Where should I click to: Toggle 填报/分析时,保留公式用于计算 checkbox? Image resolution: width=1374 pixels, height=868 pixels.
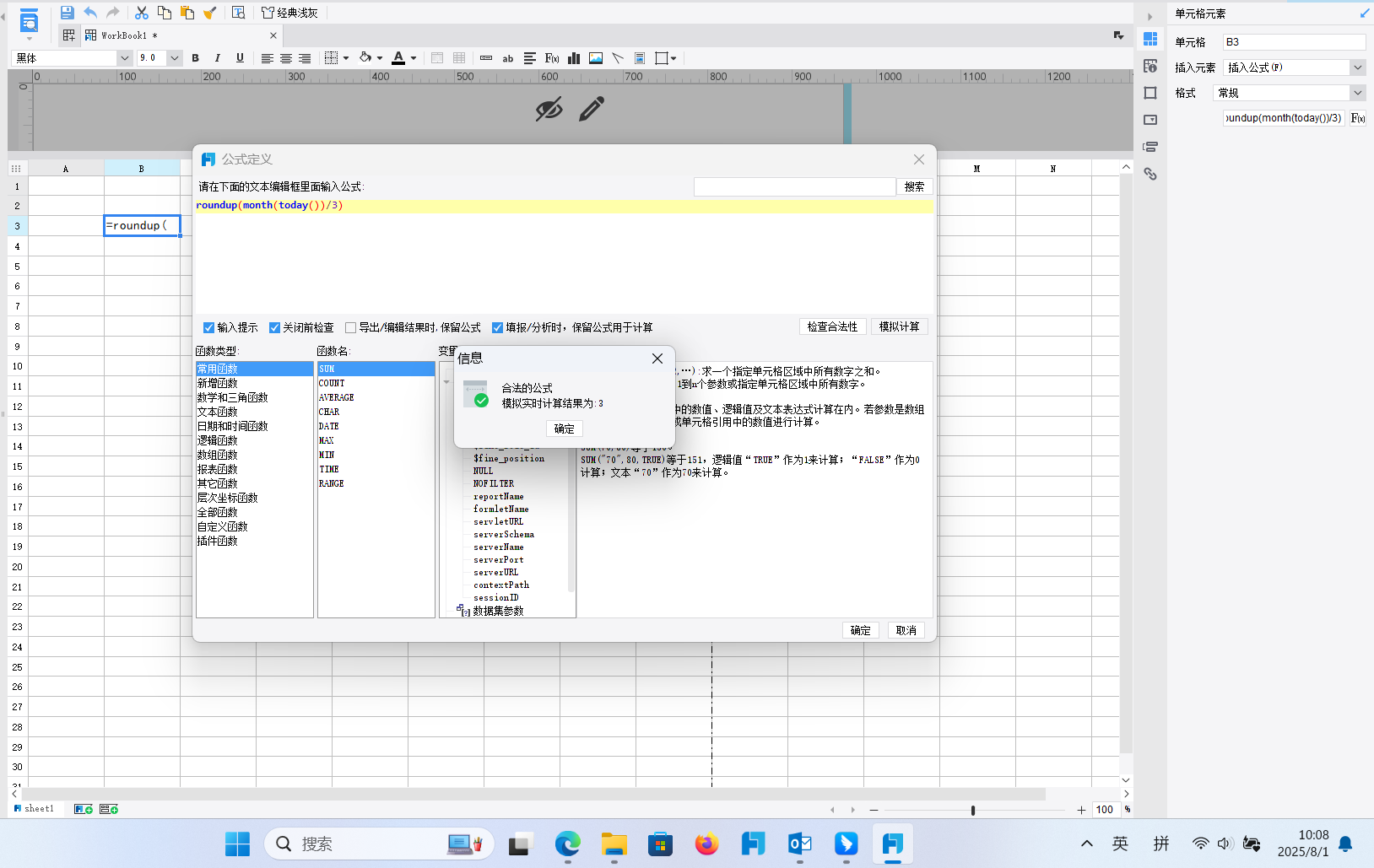point(497,327)
